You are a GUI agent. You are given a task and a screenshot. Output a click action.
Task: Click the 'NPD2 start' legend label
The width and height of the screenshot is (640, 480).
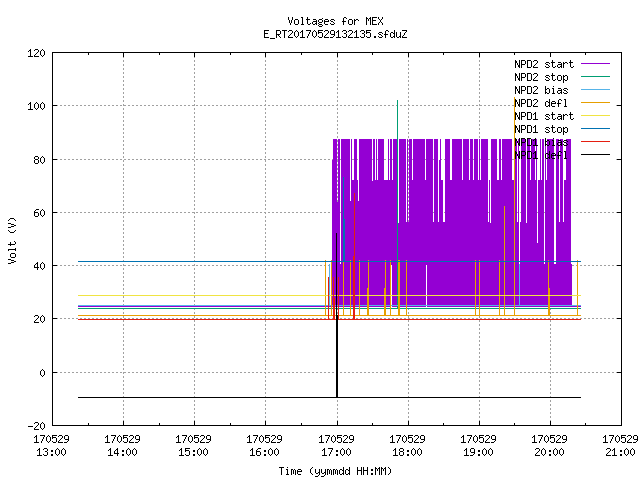click(x=544, y=64)
